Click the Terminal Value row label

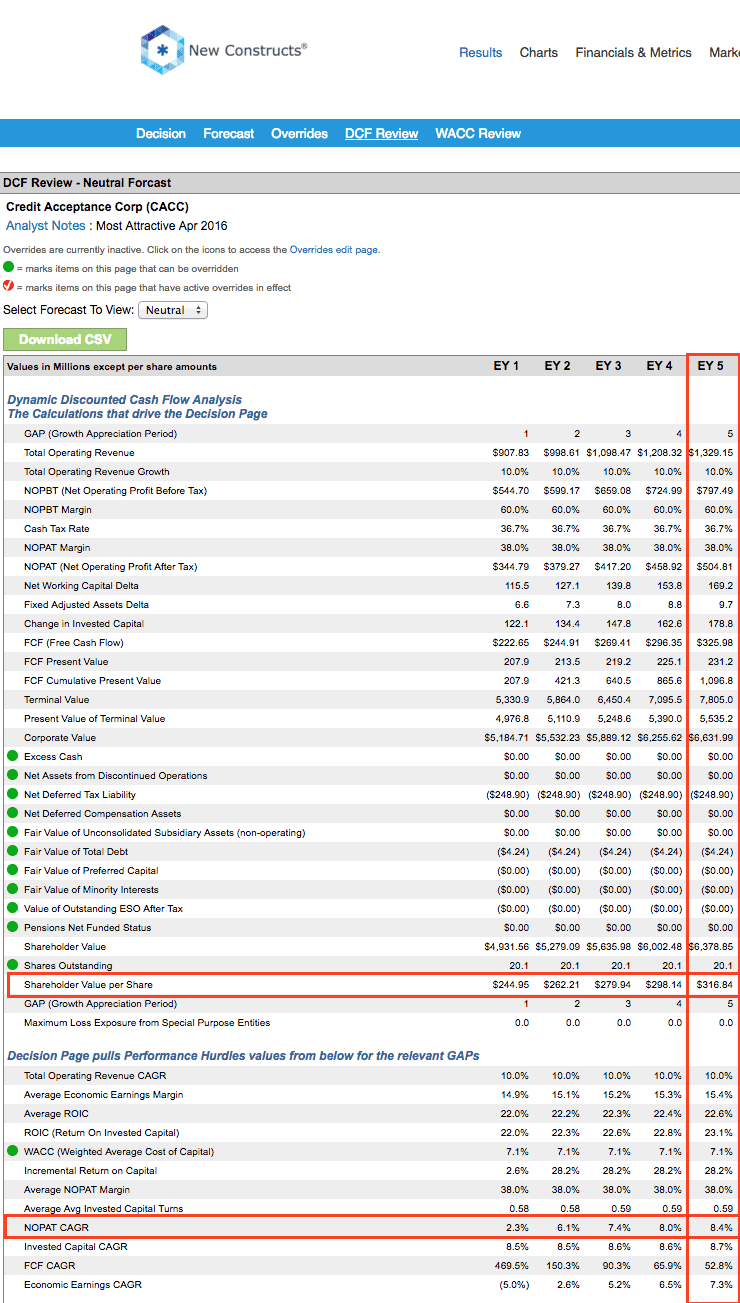tap(56, 700)
